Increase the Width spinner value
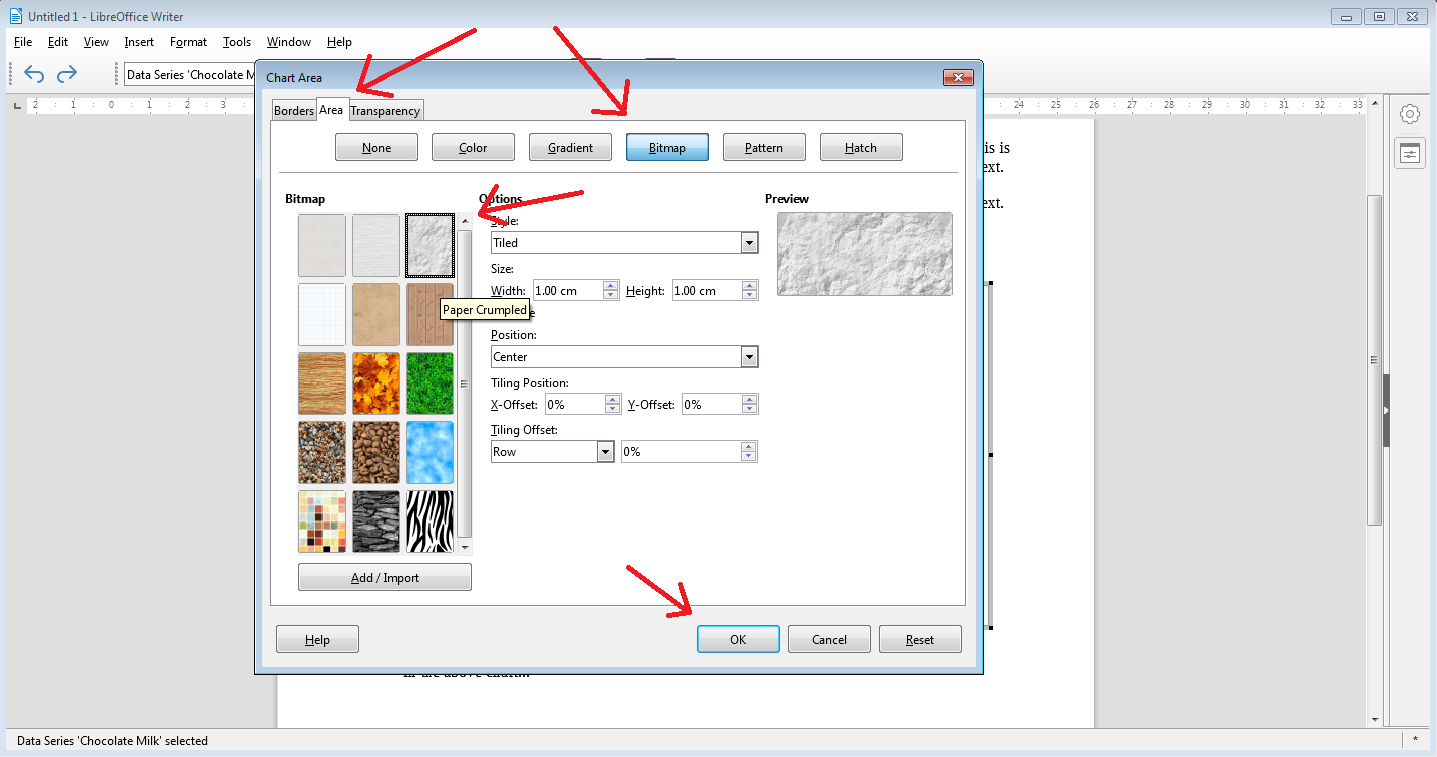The image size is (1437, 757). point(610,286)
